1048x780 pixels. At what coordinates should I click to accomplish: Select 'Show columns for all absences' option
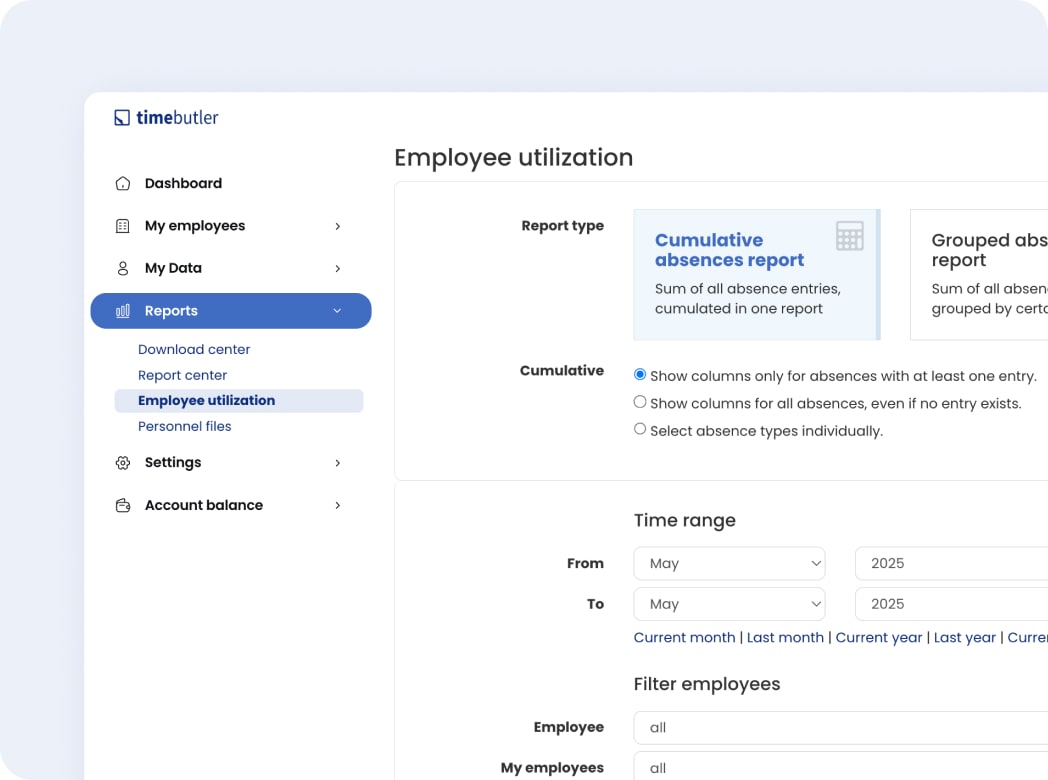[640, 402]
